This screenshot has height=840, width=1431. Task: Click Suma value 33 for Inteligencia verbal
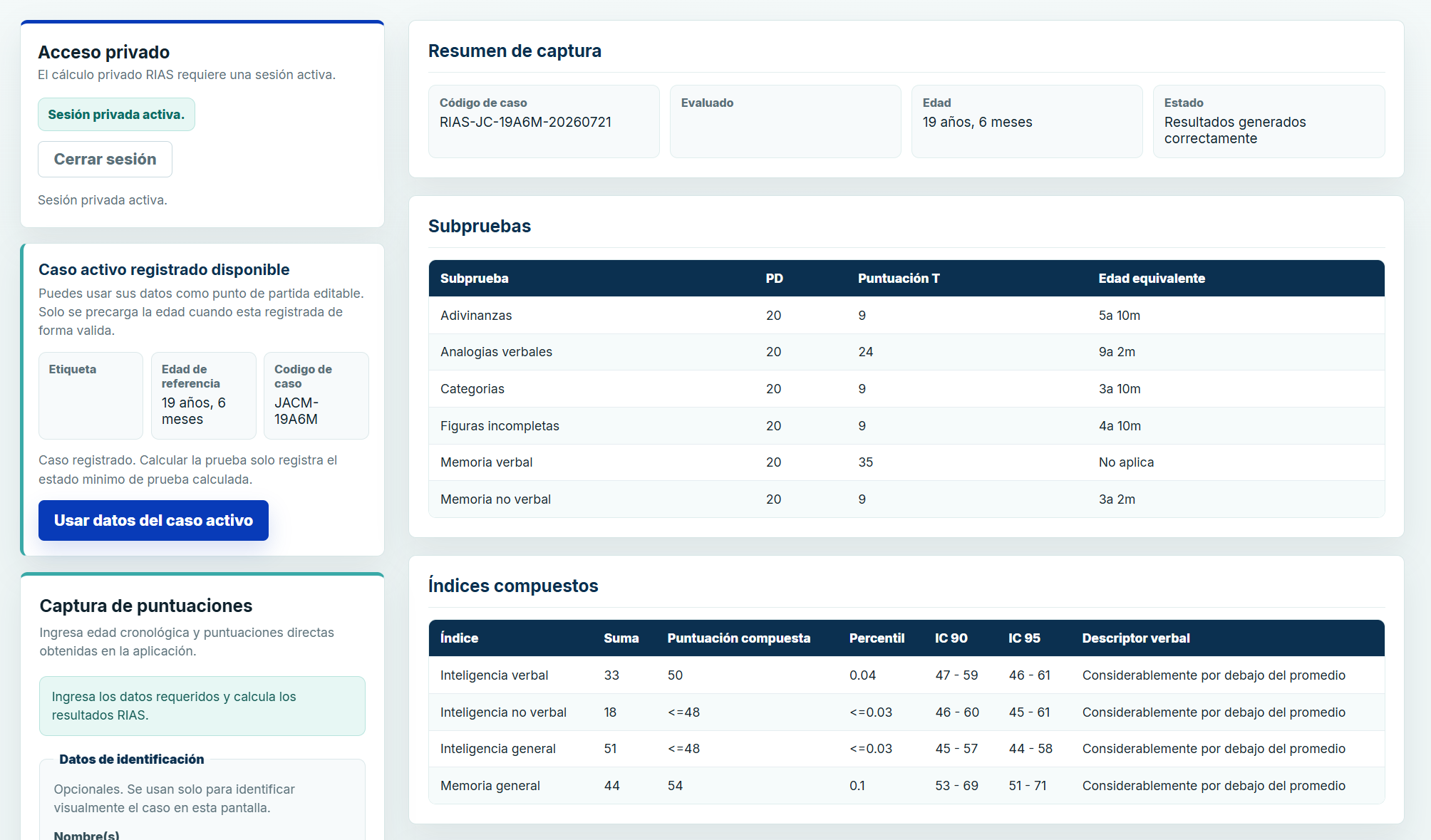[611, 675]
